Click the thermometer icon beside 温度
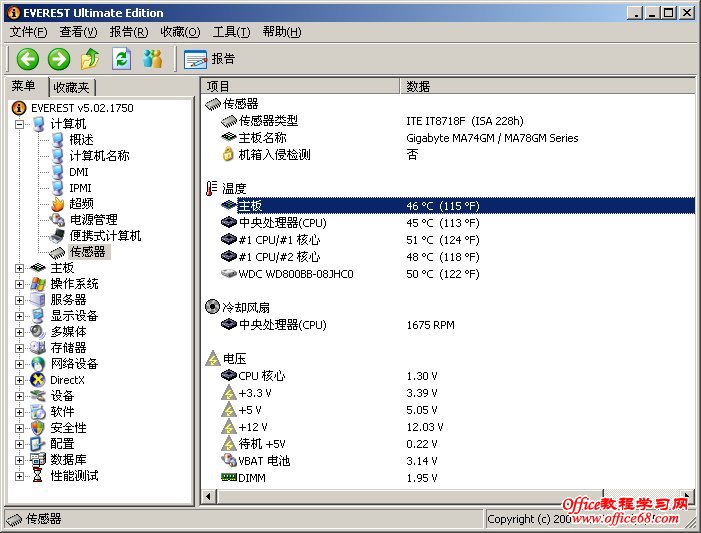Viewport: 701px width, 533px height. (x=211, y=188)
